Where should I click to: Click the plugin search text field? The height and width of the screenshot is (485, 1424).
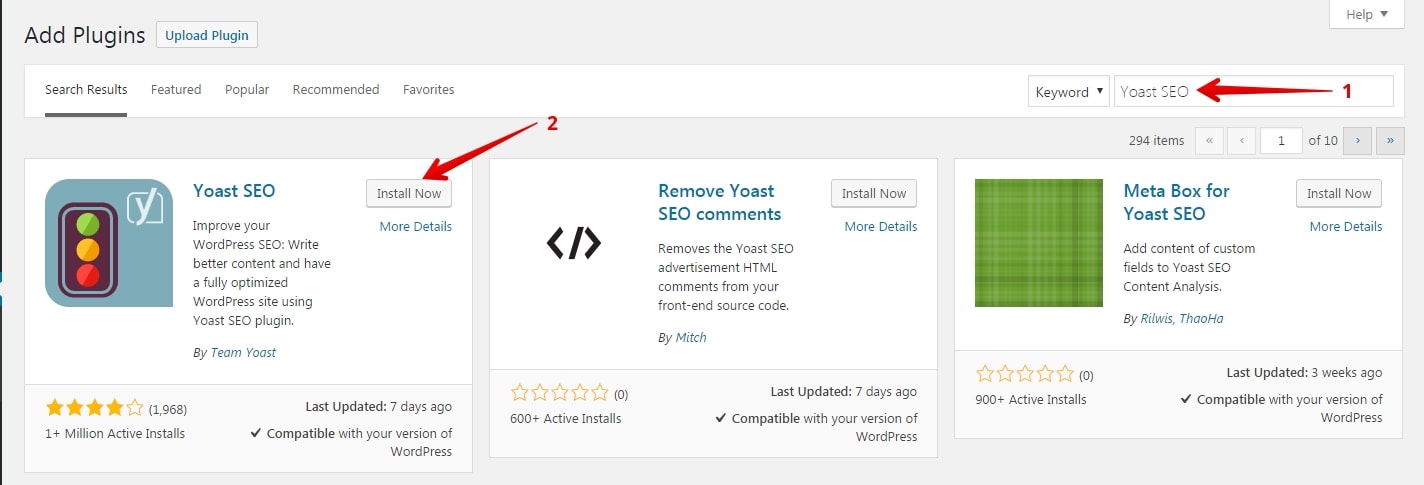(x=1253, y=91)
